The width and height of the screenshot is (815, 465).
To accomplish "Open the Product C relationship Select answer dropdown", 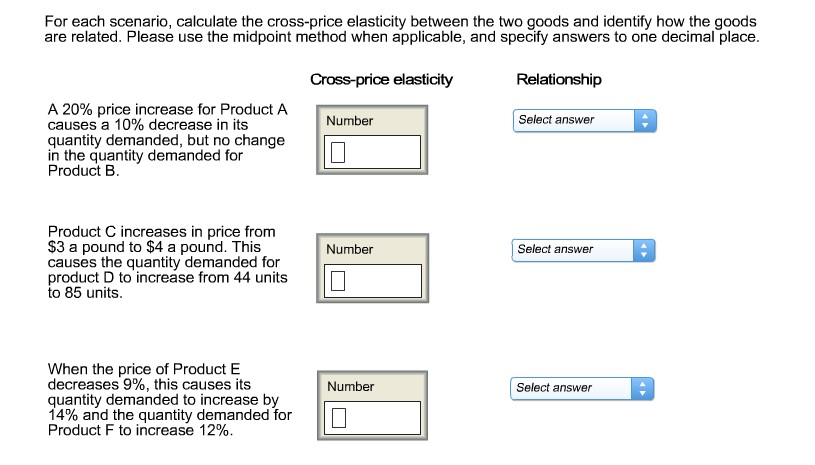I will click(583, 250).
